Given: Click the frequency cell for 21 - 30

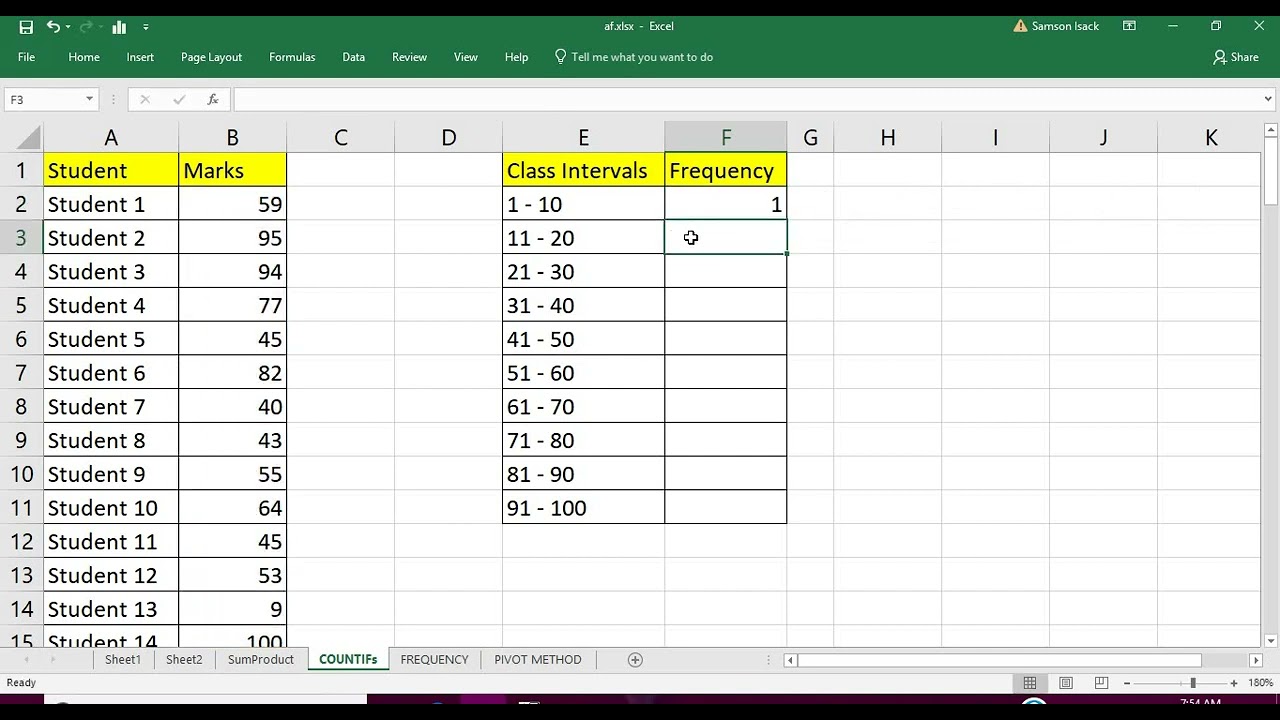Looking at the screenshot, I should click(725, 272).
